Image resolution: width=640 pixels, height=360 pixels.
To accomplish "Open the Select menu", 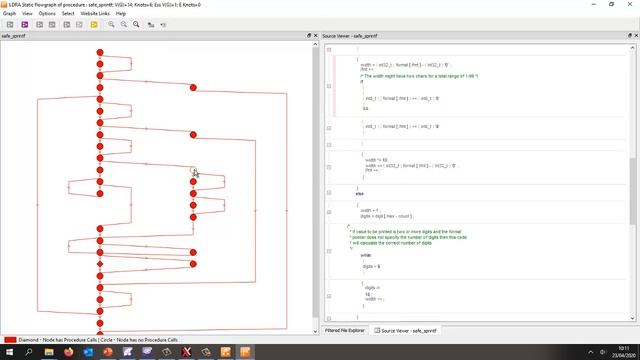I will tap(68, 13).
